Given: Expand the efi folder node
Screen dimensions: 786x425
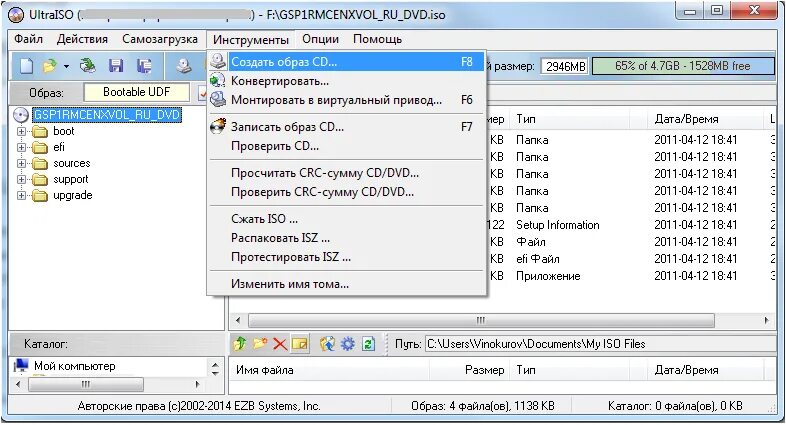Looking at the screenshot, I should pos(21,148).
